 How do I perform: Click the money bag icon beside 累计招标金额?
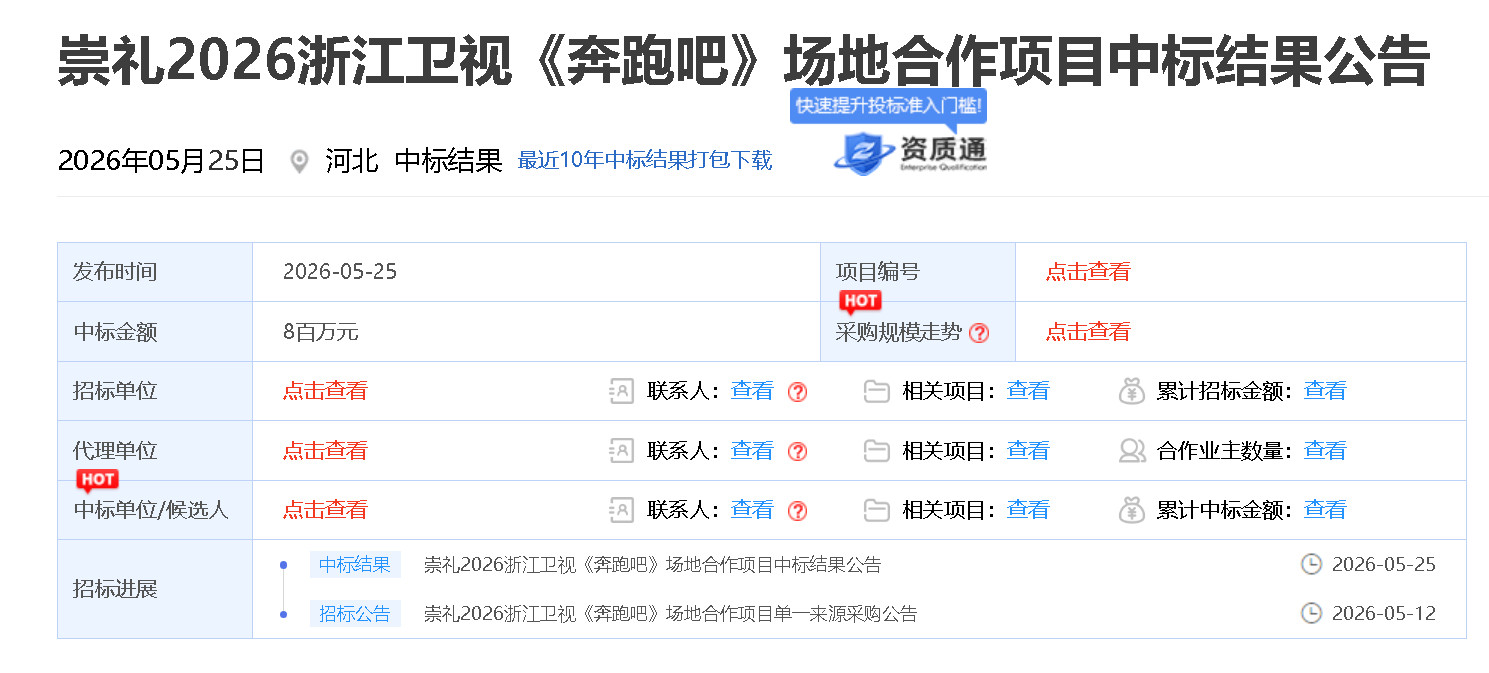coord(1131,391)
